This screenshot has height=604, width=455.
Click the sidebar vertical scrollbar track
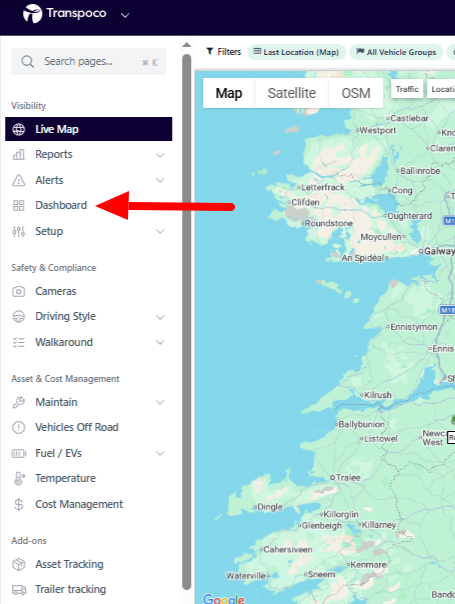coord(186,322)
